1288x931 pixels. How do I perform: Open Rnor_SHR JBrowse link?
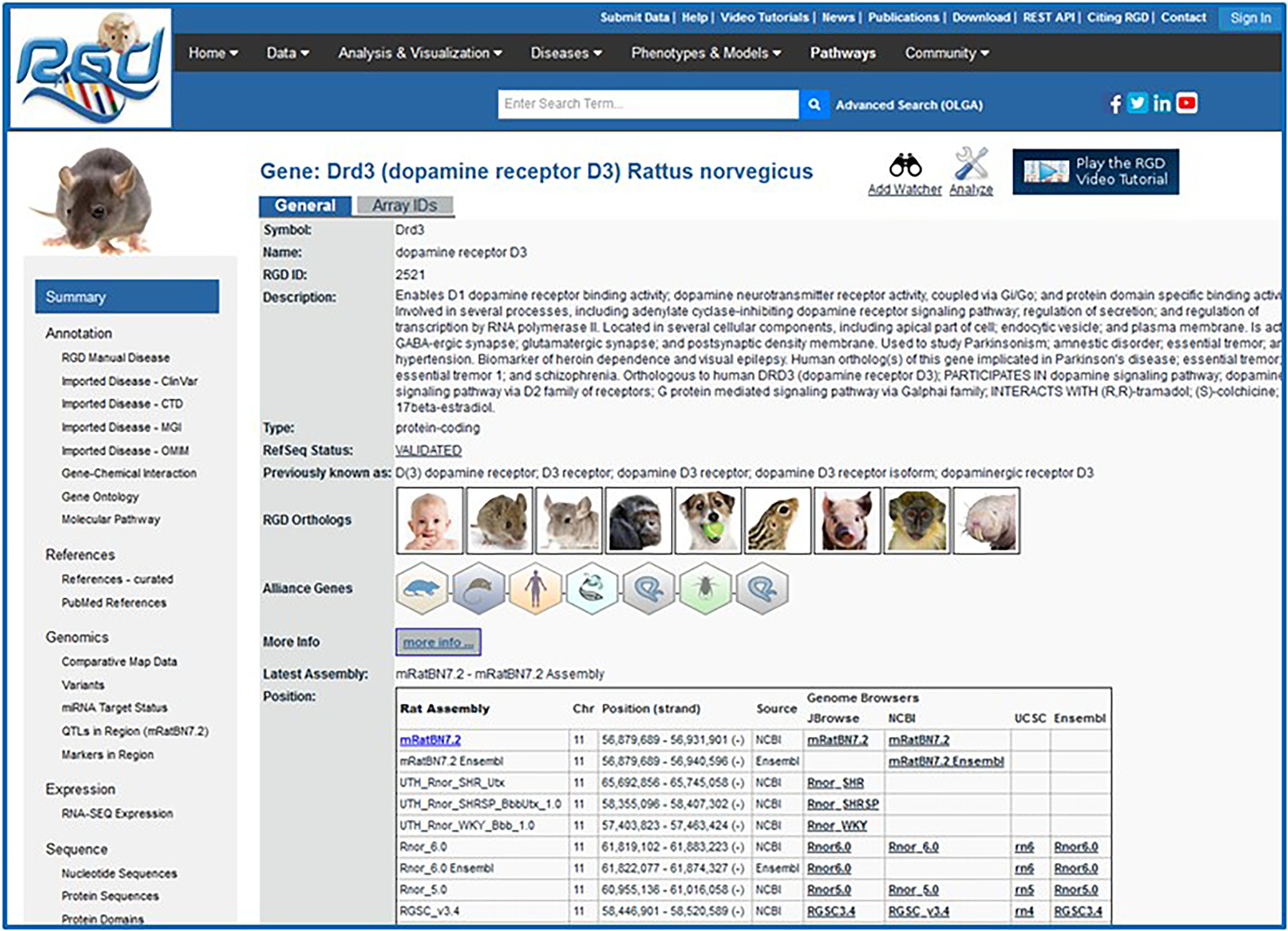835,783
